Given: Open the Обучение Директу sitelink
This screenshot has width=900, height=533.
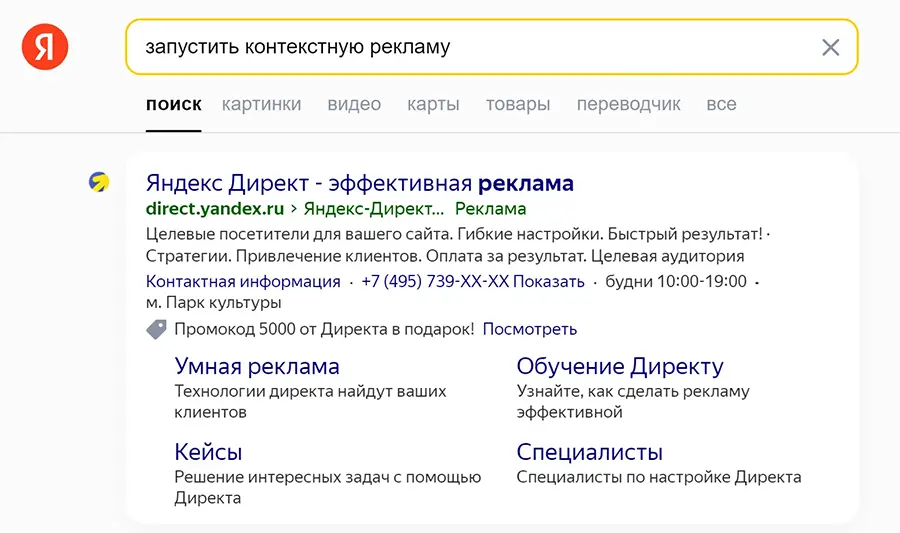Looking at the screenshot, I should (620, 366).
